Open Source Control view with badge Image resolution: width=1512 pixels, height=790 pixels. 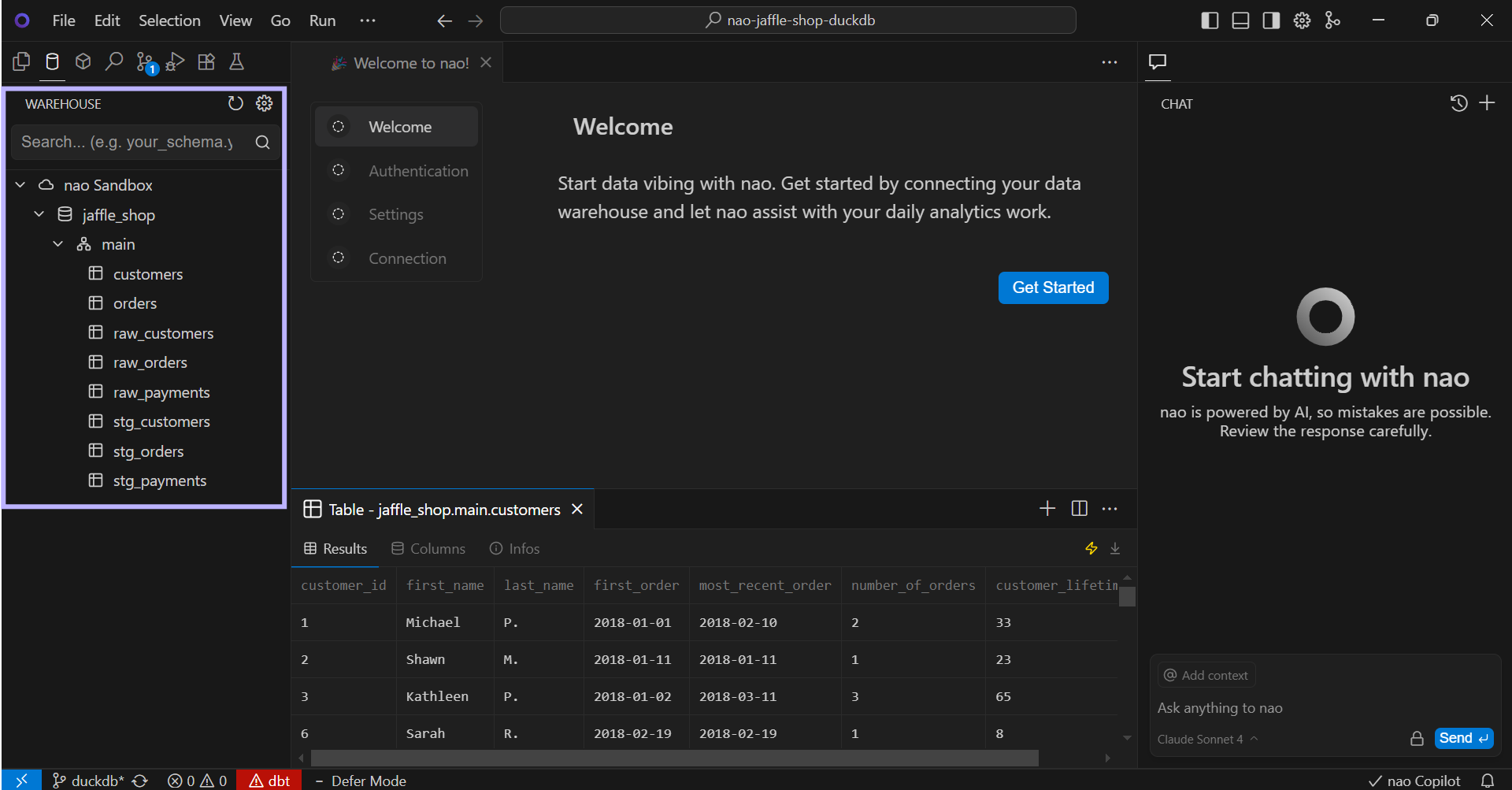[146, 62]
